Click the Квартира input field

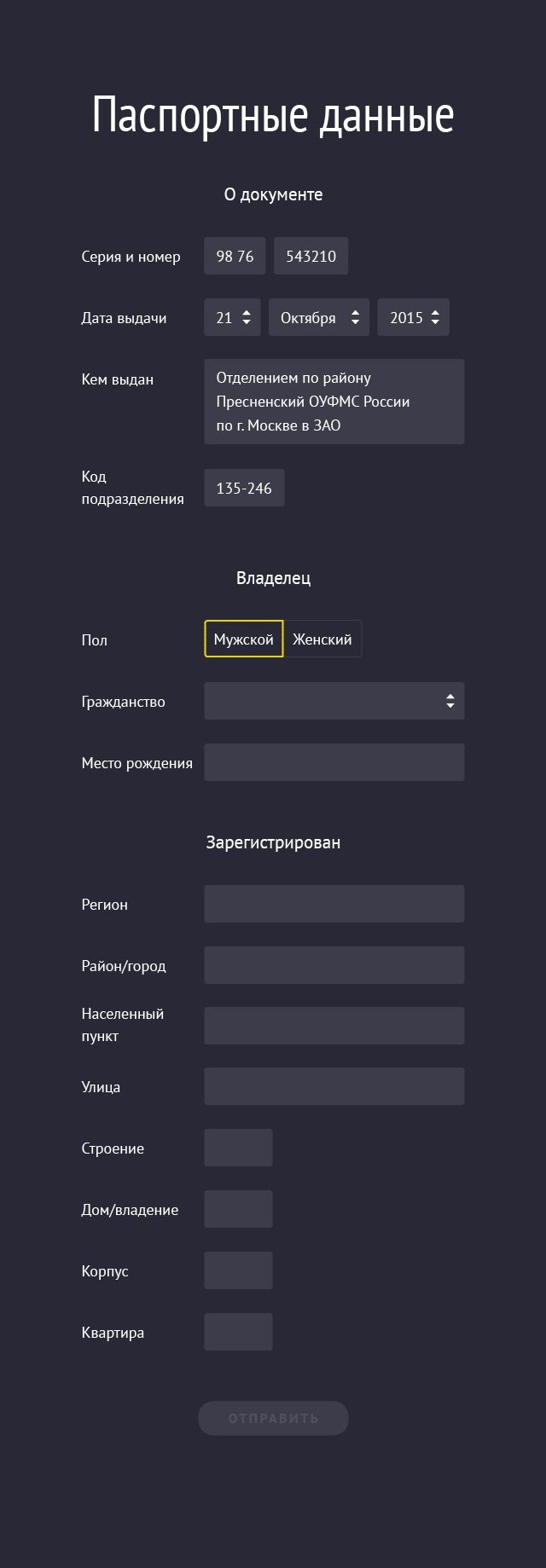[238, 1332]
